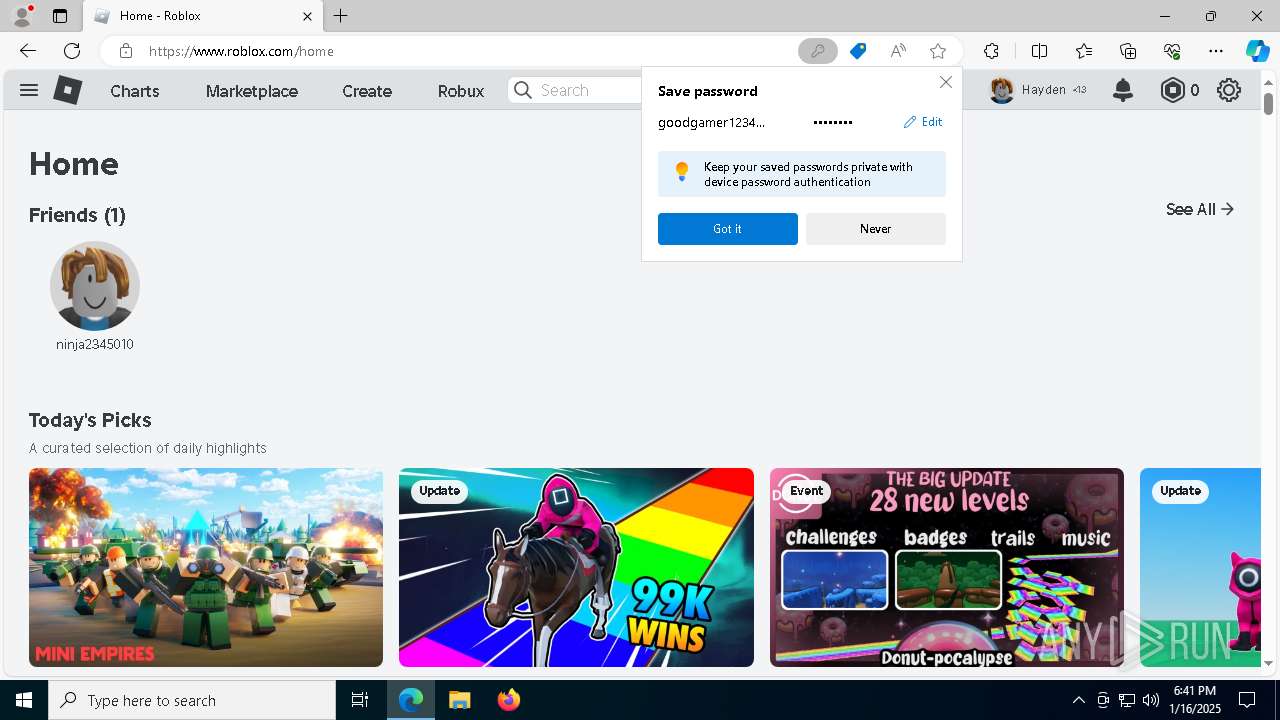Screen dimensions: 1280x720
Task: Open the volume control in system tray
Action: pos(1151,700)
